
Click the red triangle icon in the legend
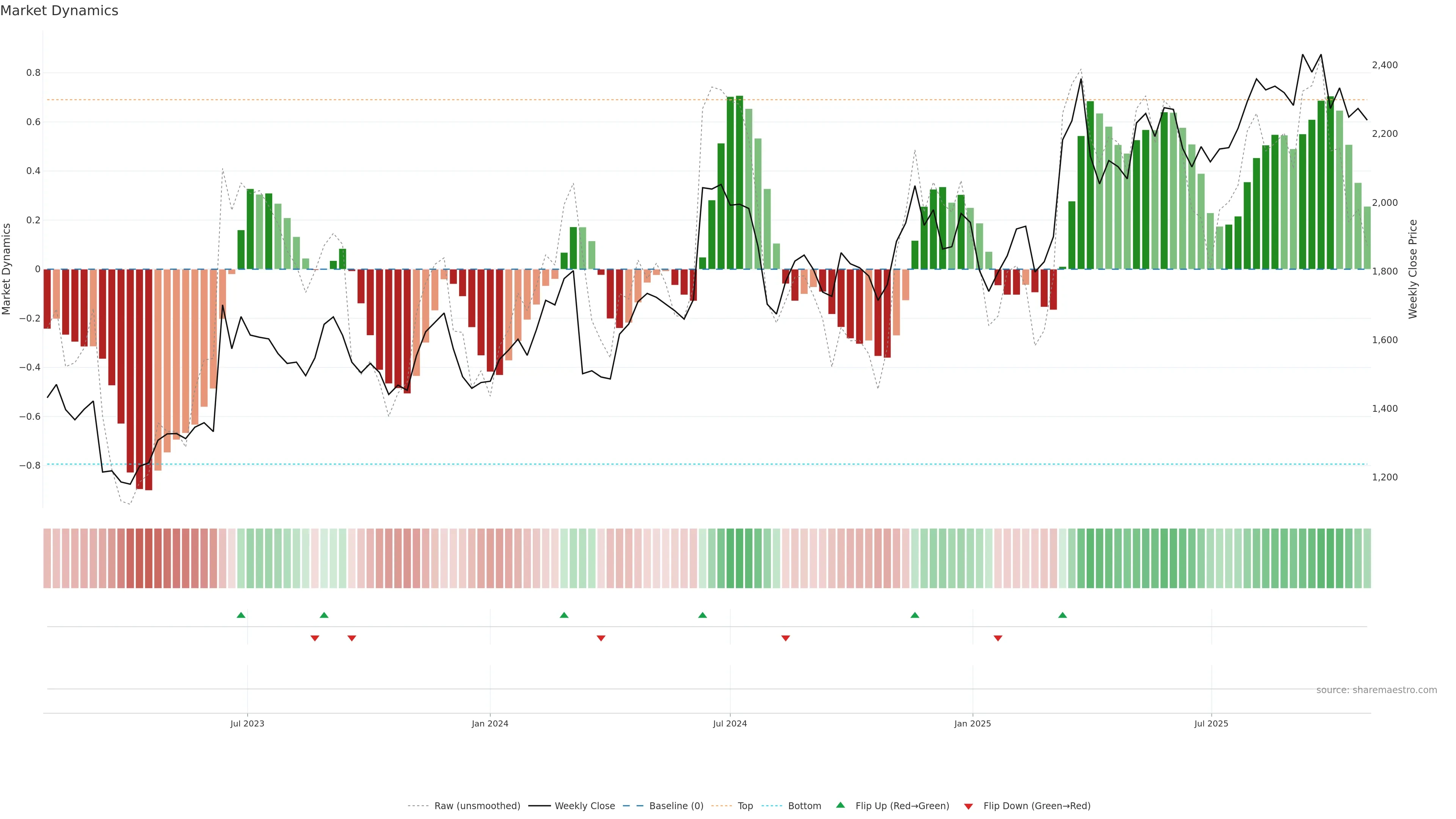click(x=968, y=806)
